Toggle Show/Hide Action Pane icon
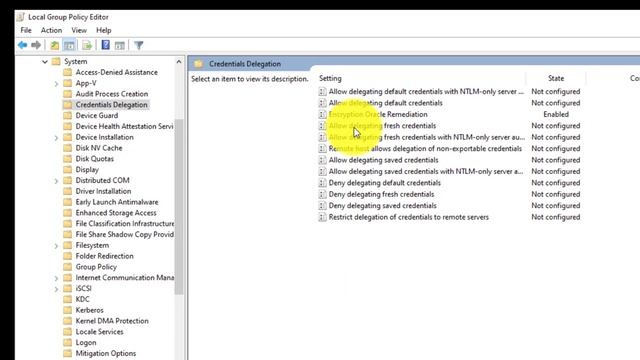This screenshot has height=360, width=640. 120,45
